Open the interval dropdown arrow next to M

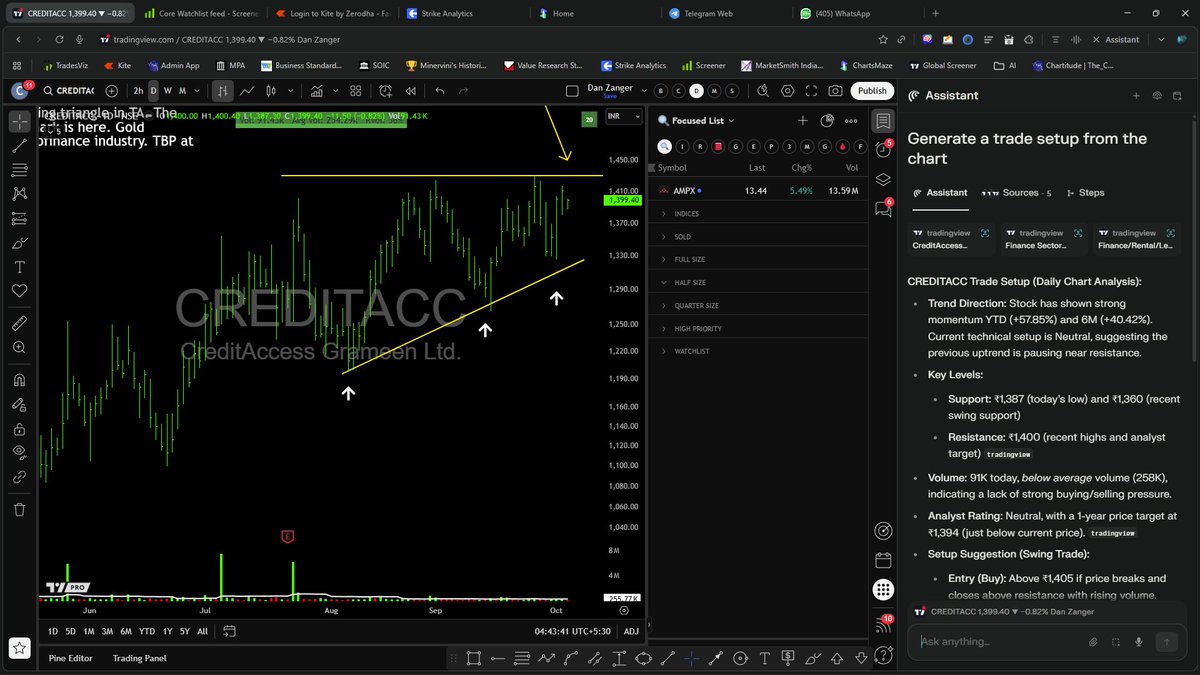tap(196, 91)
